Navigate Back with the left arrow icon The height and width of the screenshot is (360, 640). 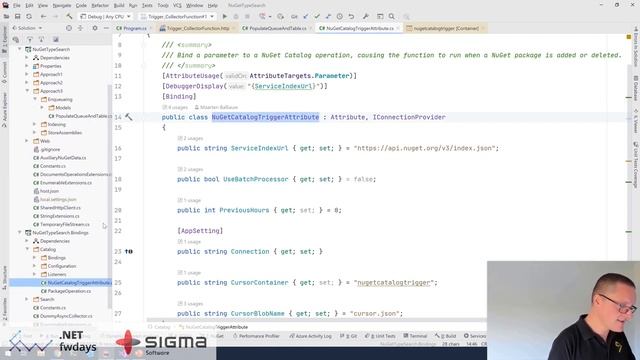(43, 16)
